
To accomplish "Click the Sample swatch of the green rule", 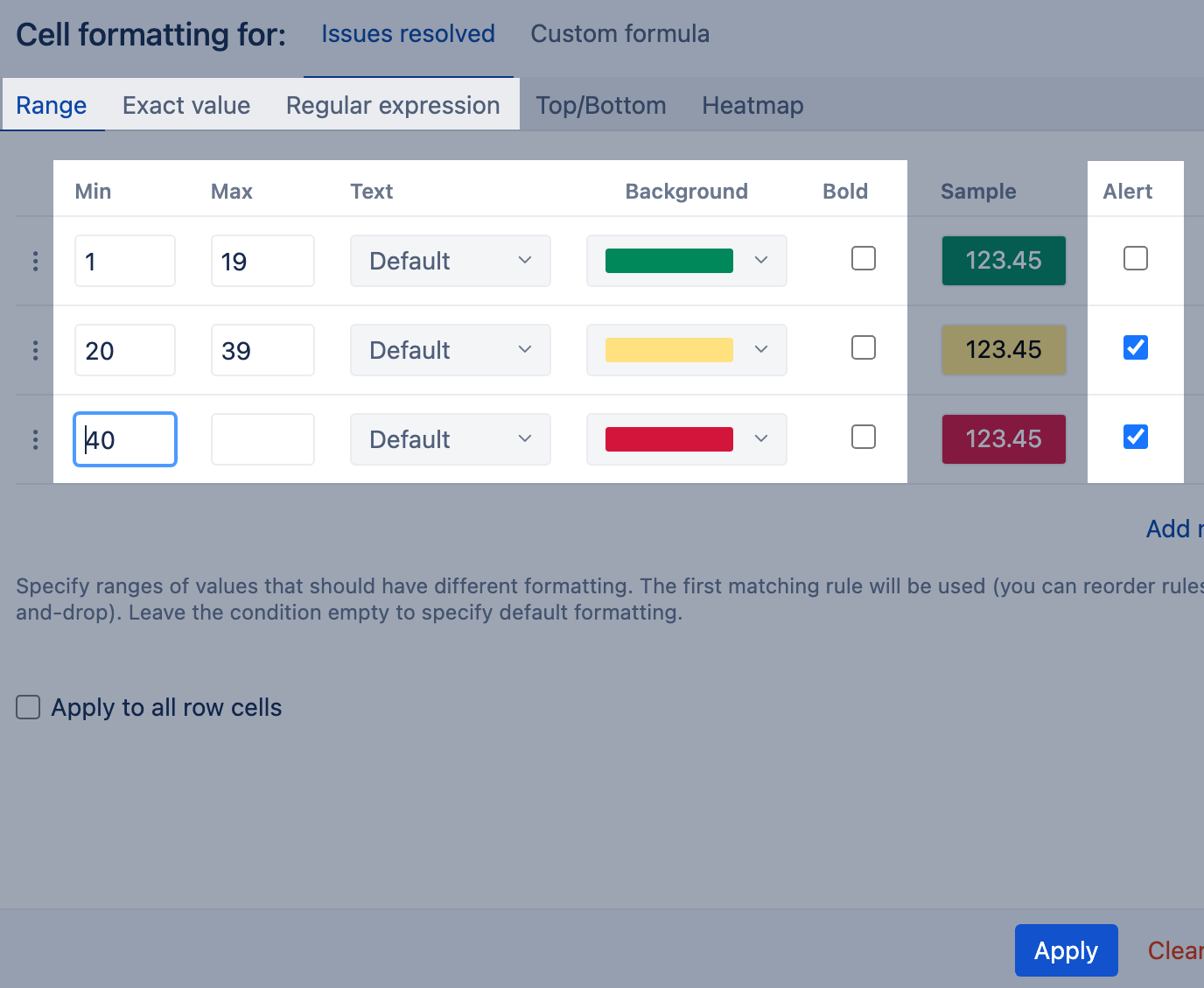I will coord(1004,260).
